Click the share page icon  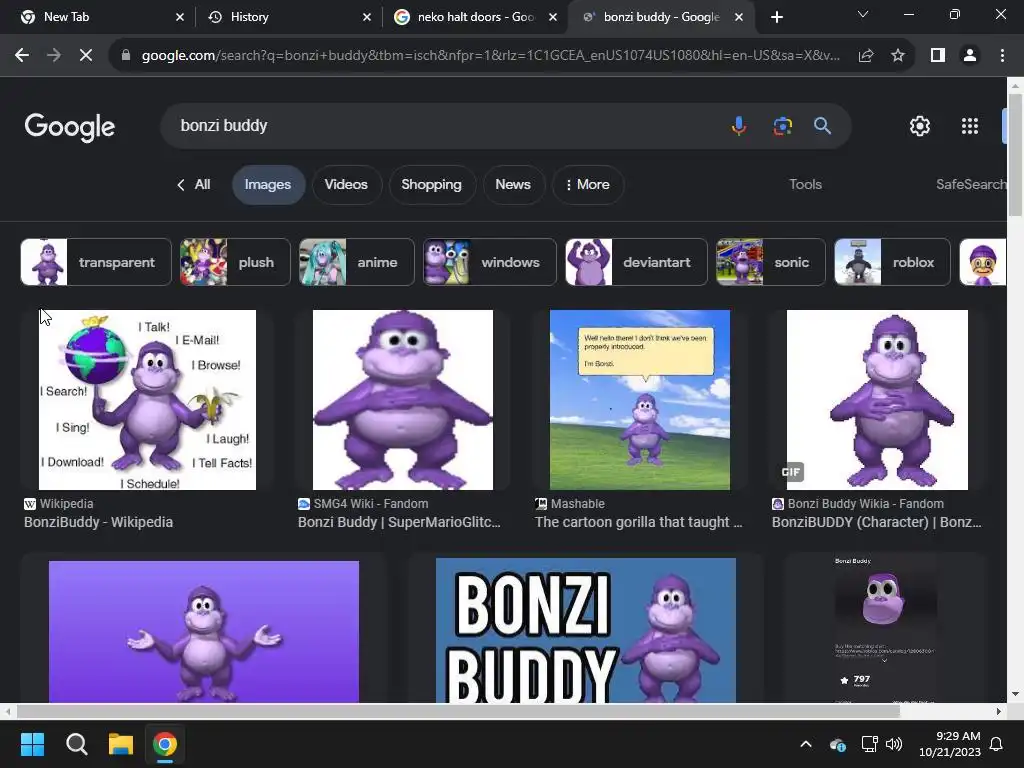click(866, 56)
